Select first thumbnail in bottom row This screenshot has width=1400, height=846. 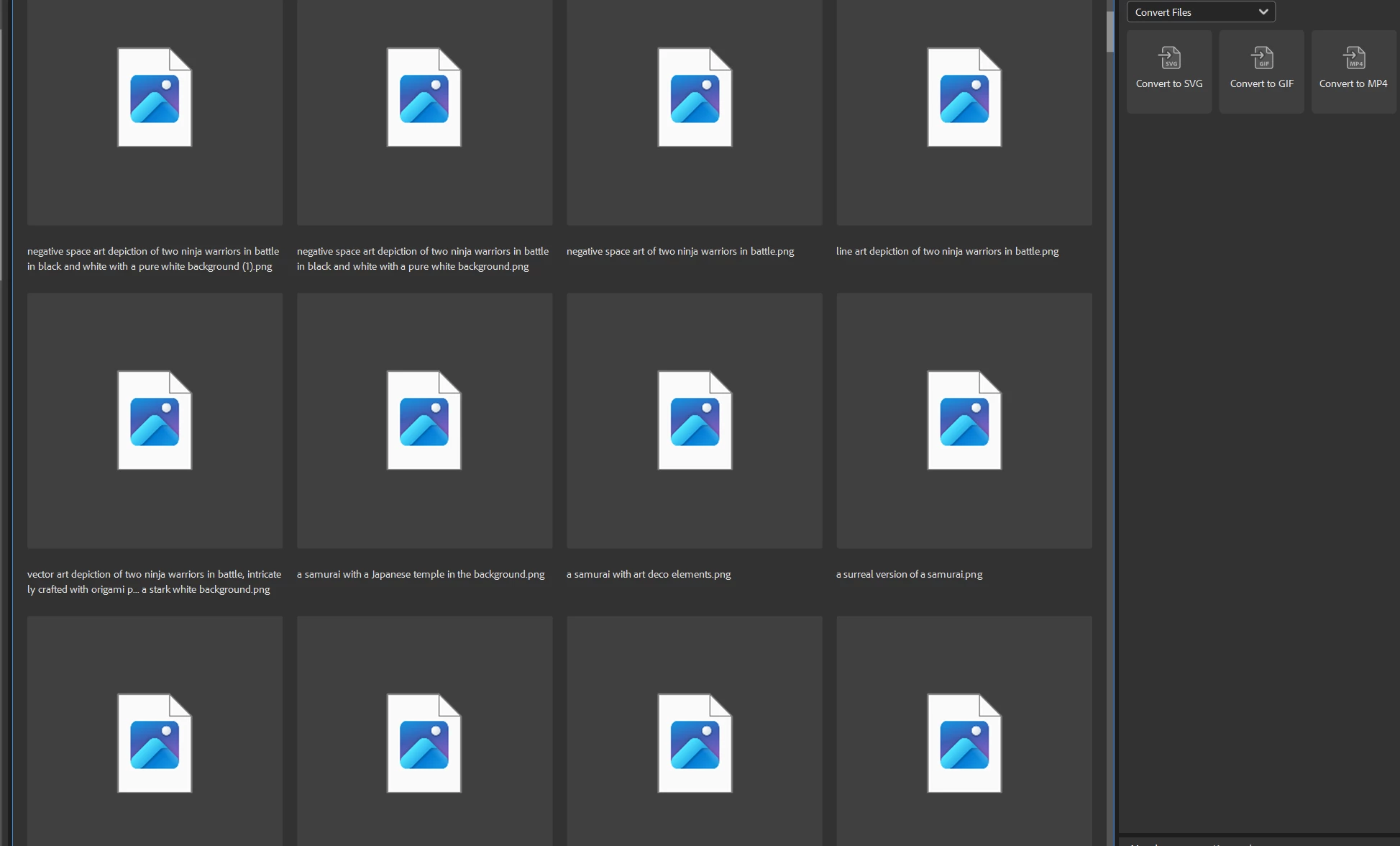pos(155,744)
